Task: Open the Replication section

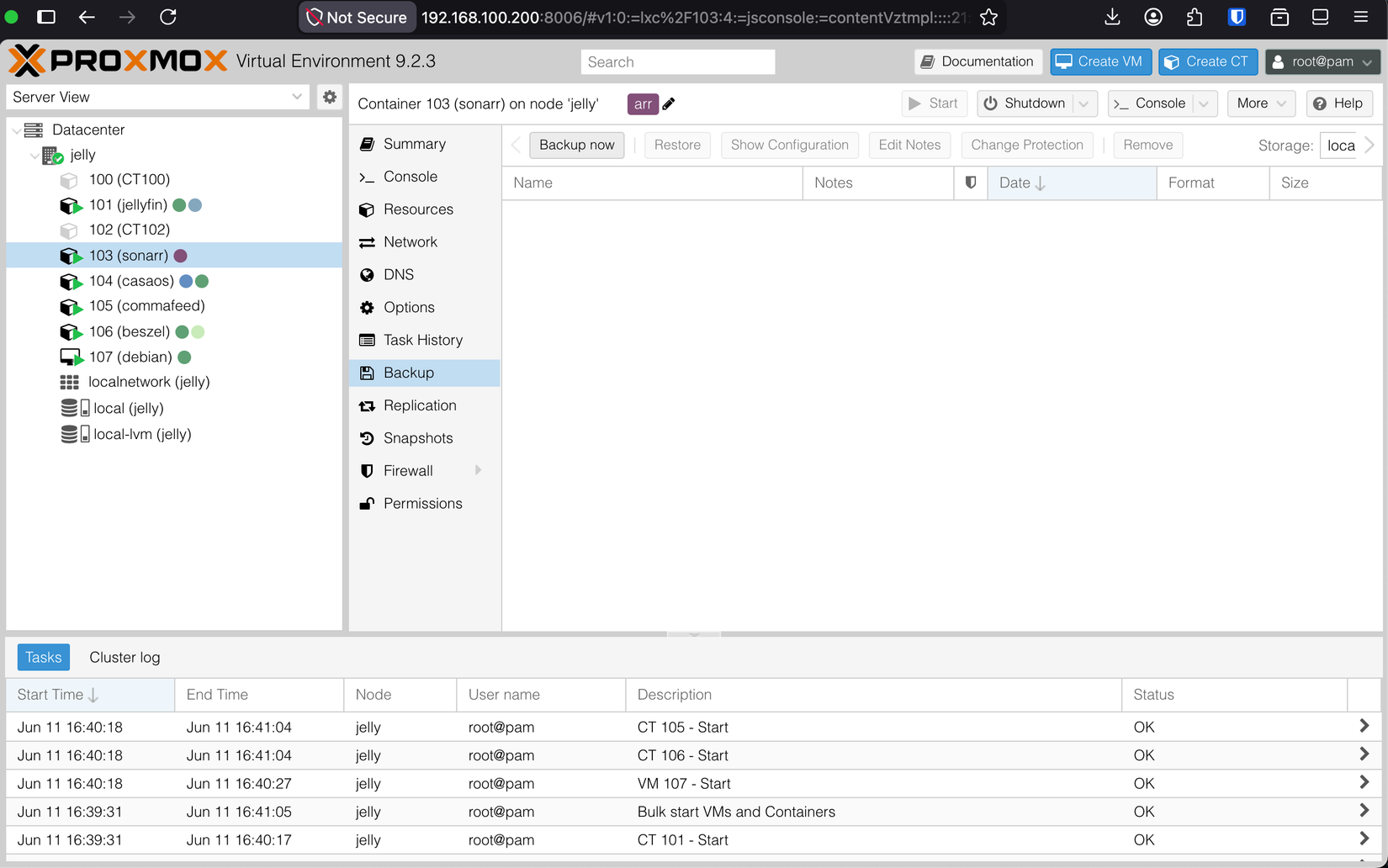Action: point(424,405)
